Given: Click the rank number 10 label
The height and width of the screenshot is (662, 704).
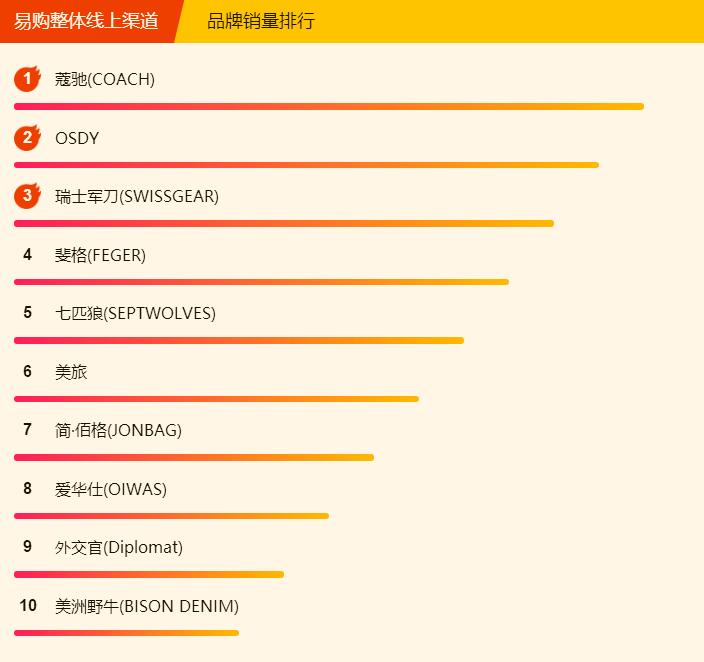Looking at the screenshot, I should pos(28,606).
